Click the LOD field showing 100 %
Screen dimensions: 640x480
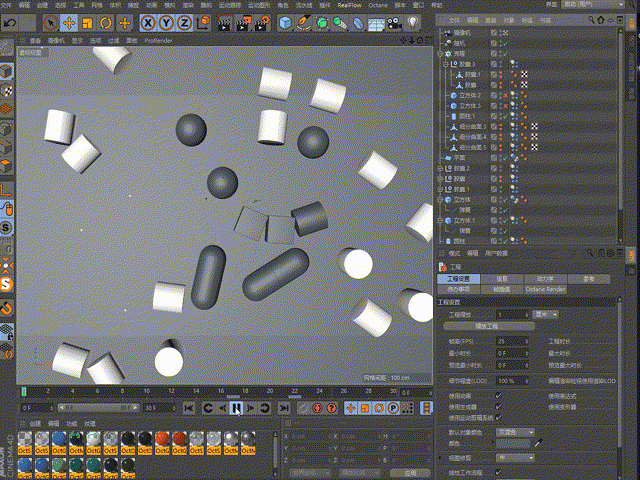(512, 381)
